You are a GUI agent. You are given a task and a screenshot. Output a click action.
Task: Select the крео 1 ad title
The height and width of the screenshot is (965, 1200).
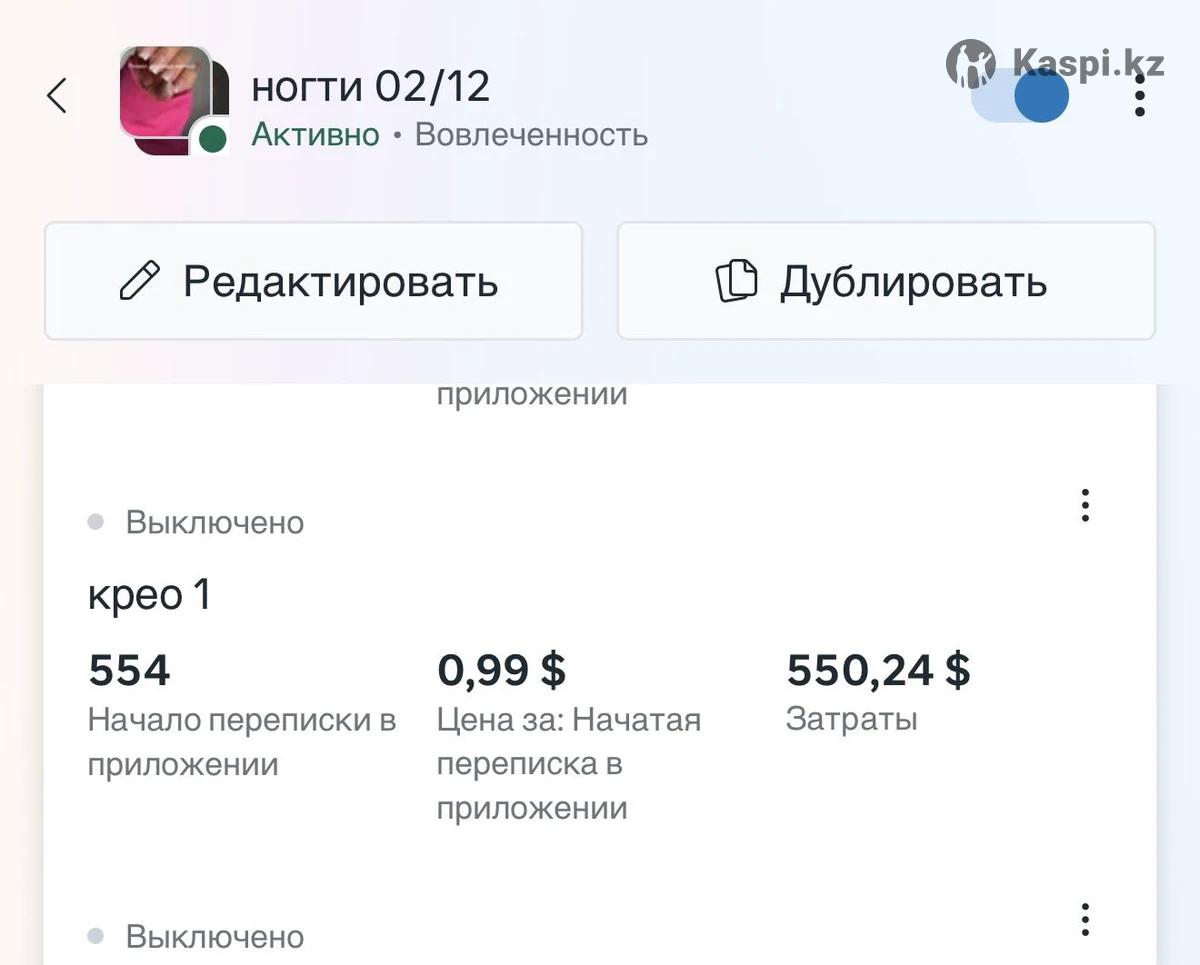[x=150, y=595]
